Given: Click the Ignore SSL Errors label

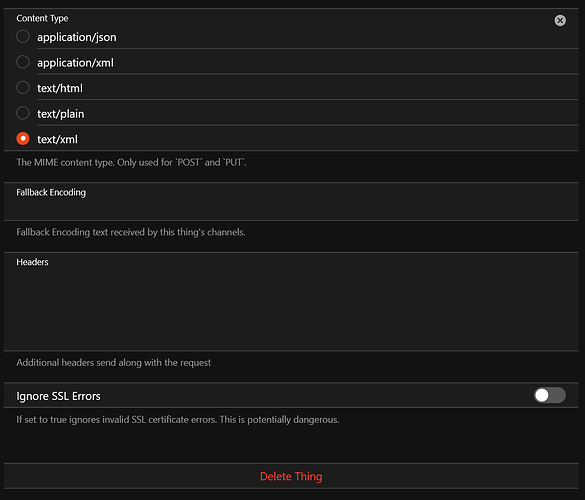Looking at the screenshot, I should pos(58,396).
